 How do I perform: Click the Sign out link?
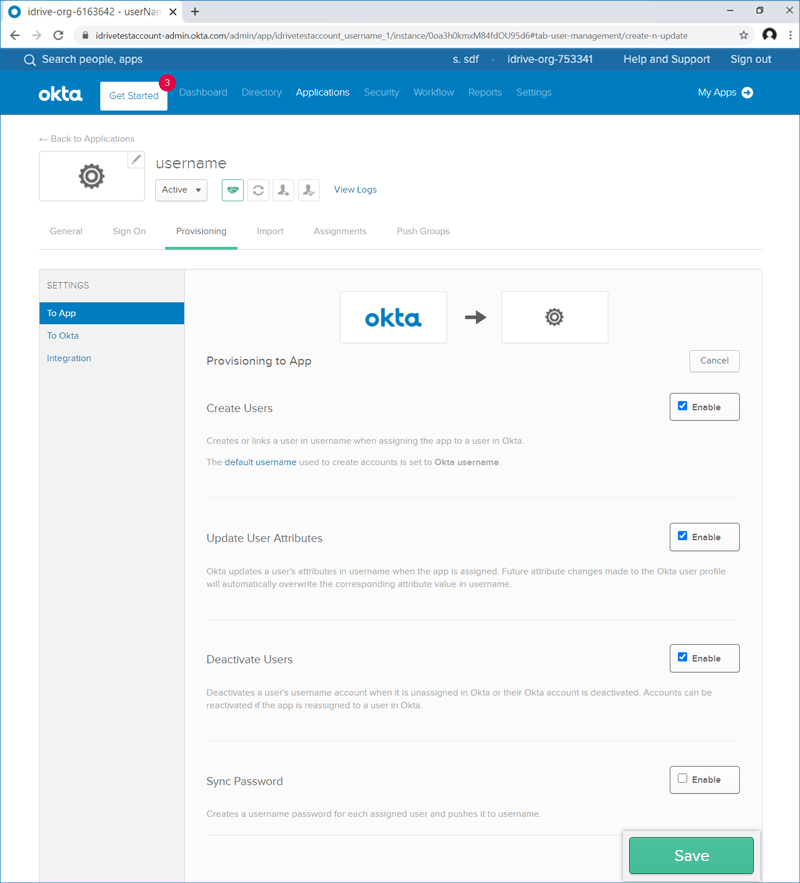(x=751, y=59)
